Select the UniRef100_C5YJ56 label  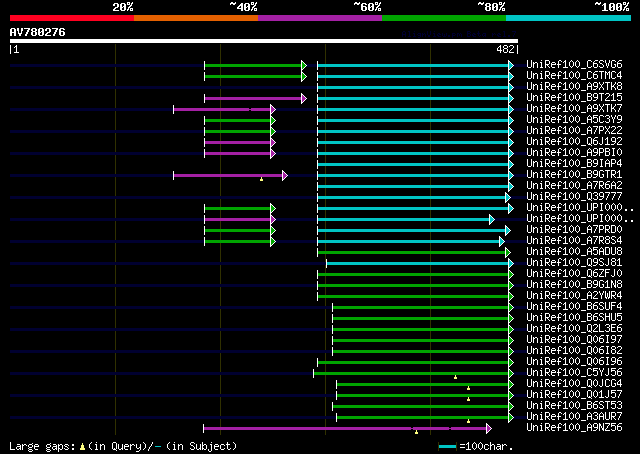click(574, 373)
